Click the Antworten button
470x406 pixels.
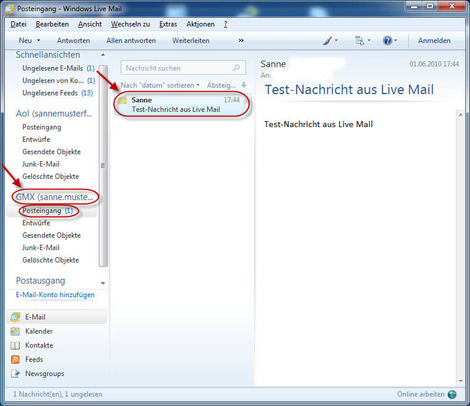pos(73,41)
